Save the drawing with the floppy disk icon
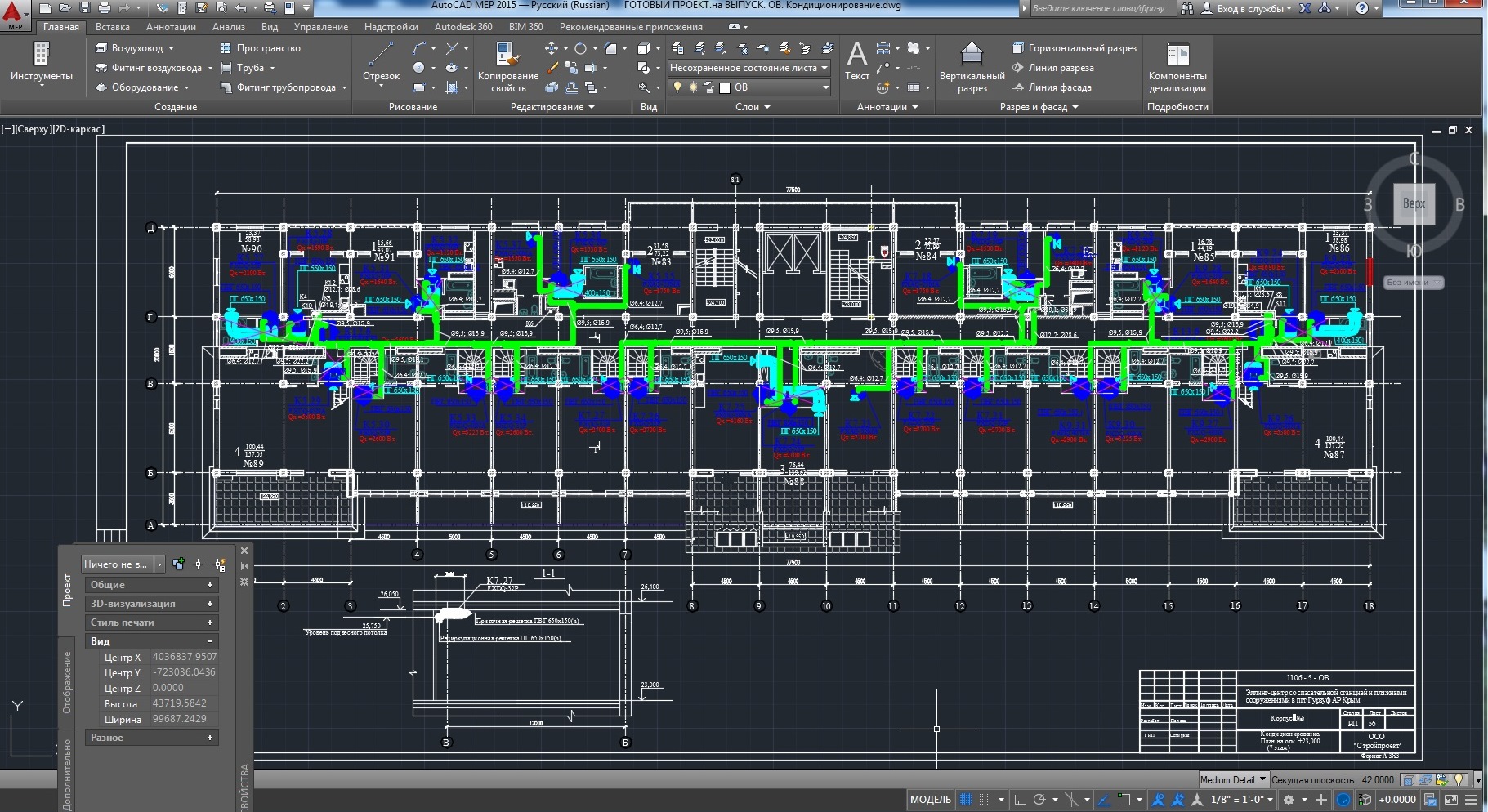This screenshot has height=812, width=1488. point(85,8)
